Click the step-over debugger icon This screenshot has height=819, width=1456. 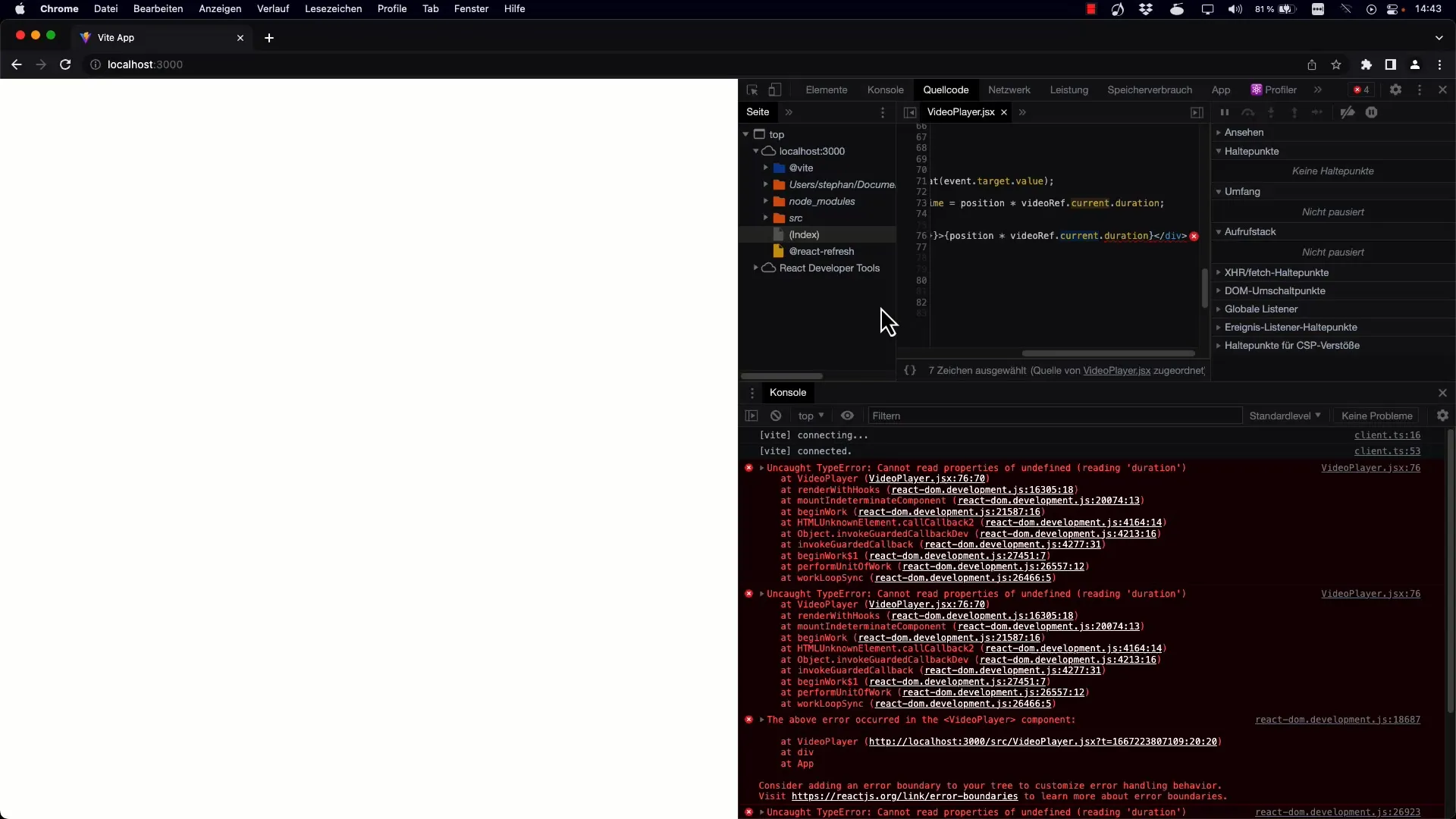tap(1247, 112)
